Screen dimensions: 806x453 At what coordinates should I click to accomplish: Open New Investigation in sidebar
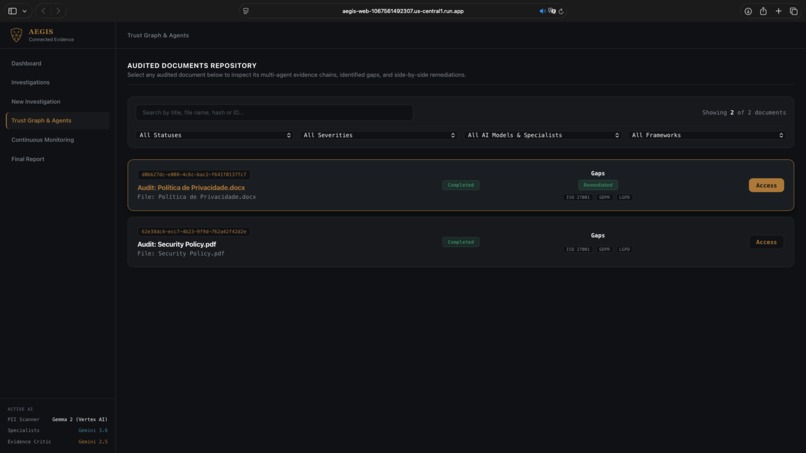pos(35,101)
